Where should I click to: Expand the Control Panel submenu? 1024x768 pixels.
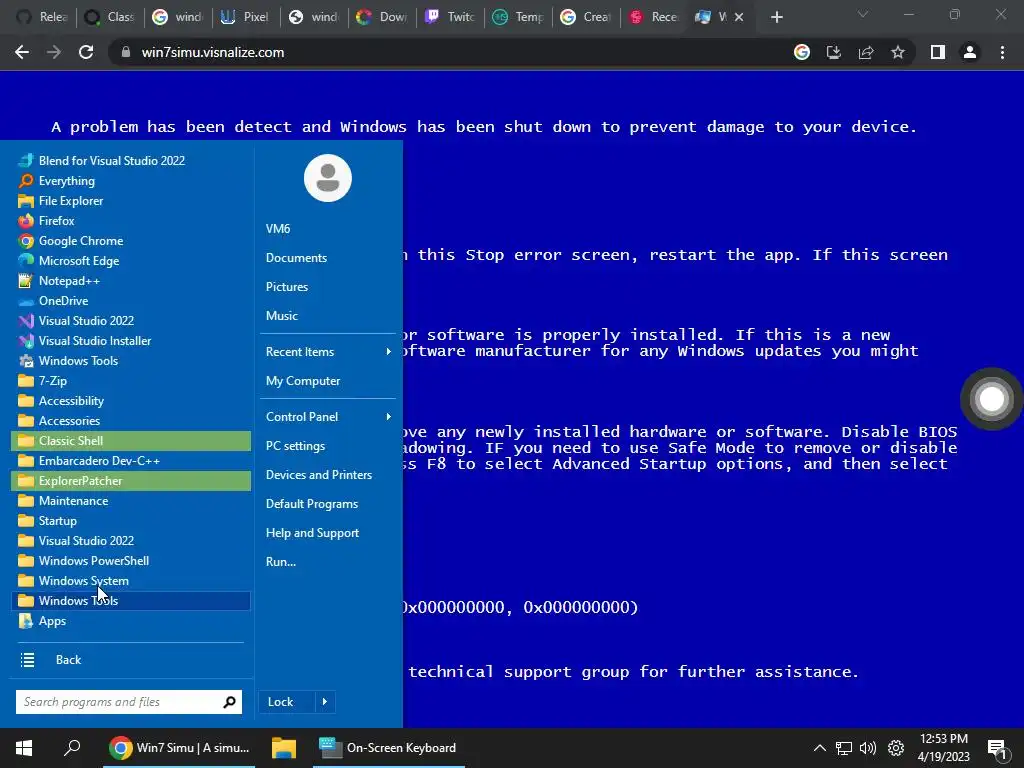(x=327, y=417)
